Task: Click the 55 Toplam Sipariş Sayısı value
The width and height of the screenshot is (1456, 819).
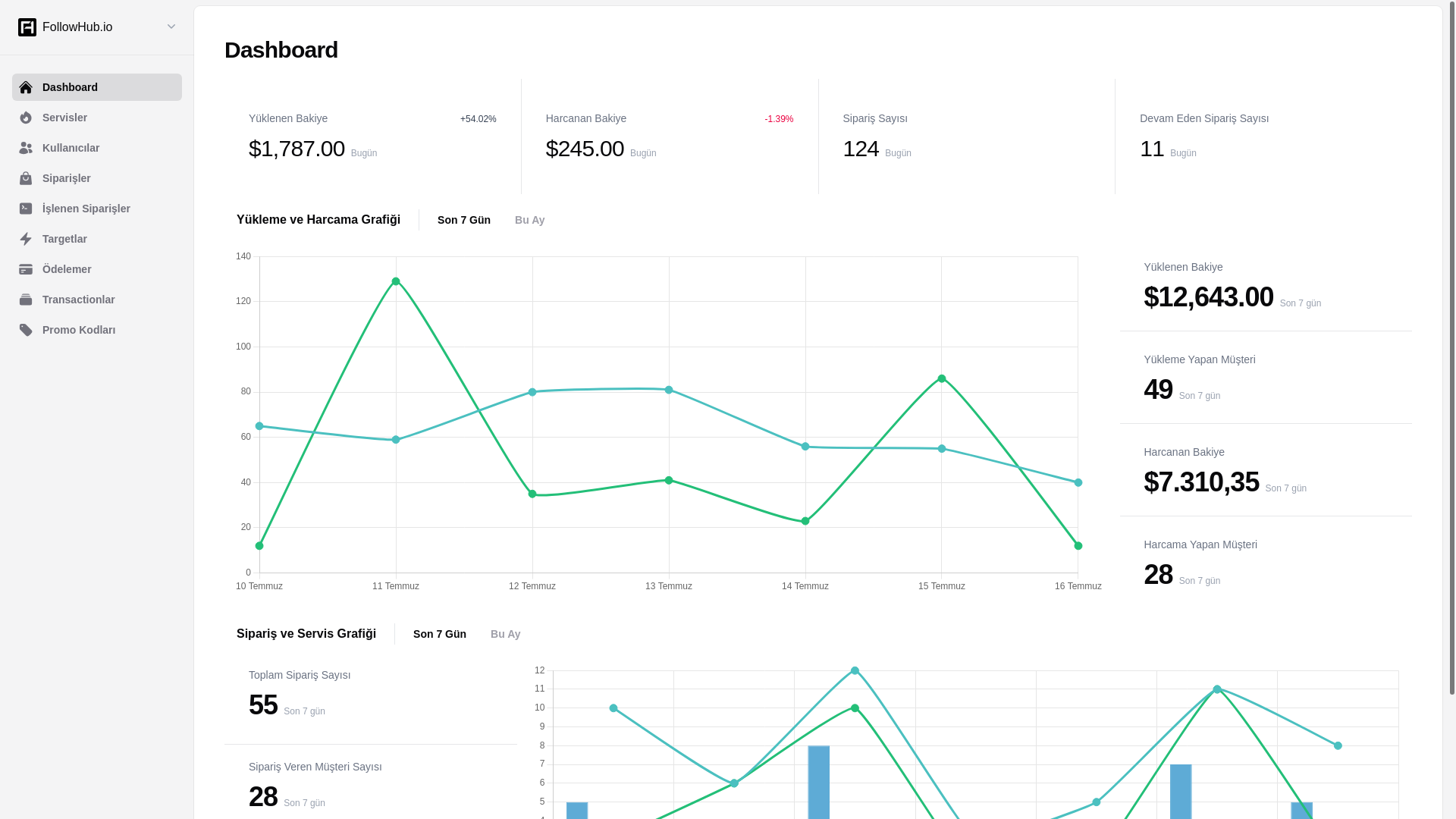Action: point(263,705)
